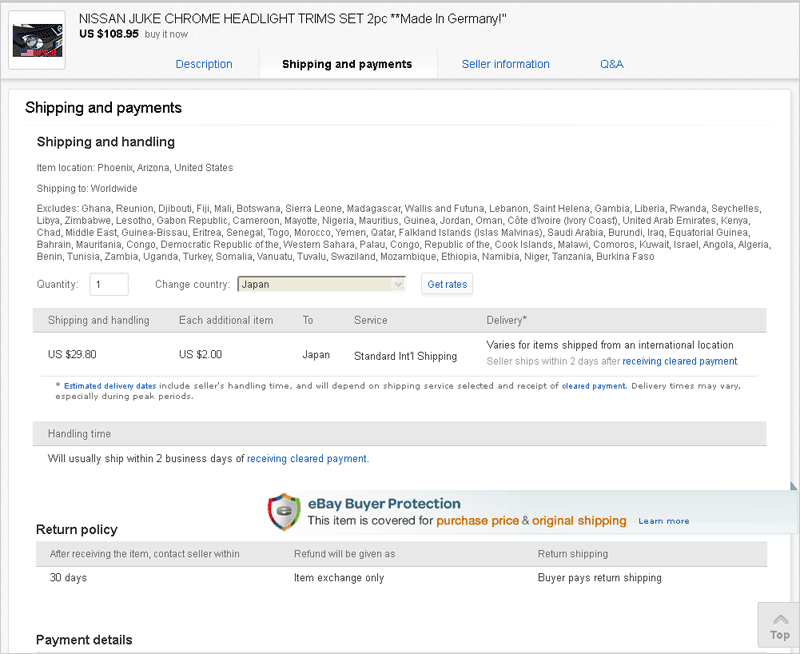Click receiving cleared payment link in Delivery column
The height and width of the screenshot is (654, 800).
680,361
